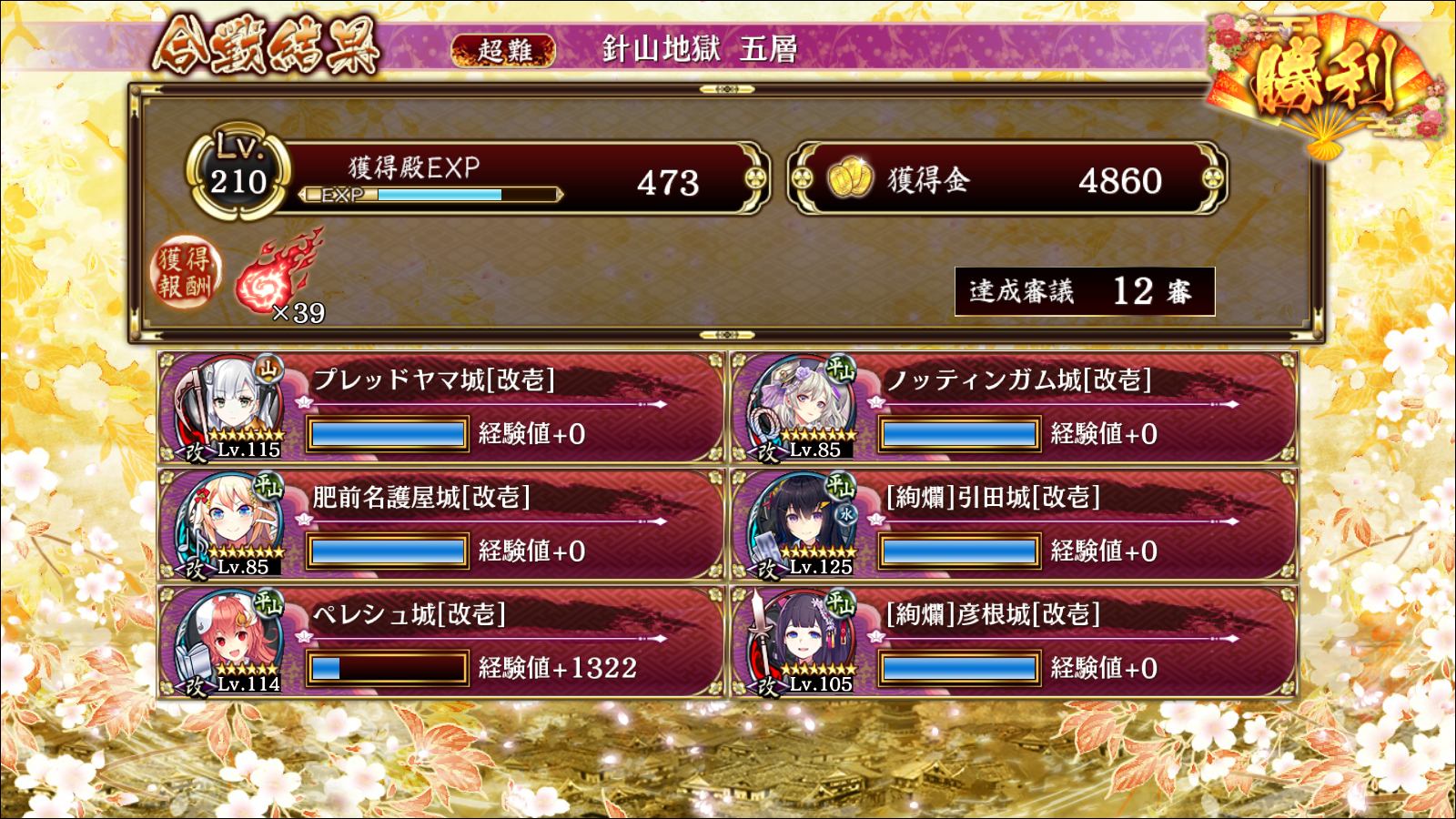Select 肥前名護屋城 character portrait
Screen dimensions: 1456x819
point(227,524)
